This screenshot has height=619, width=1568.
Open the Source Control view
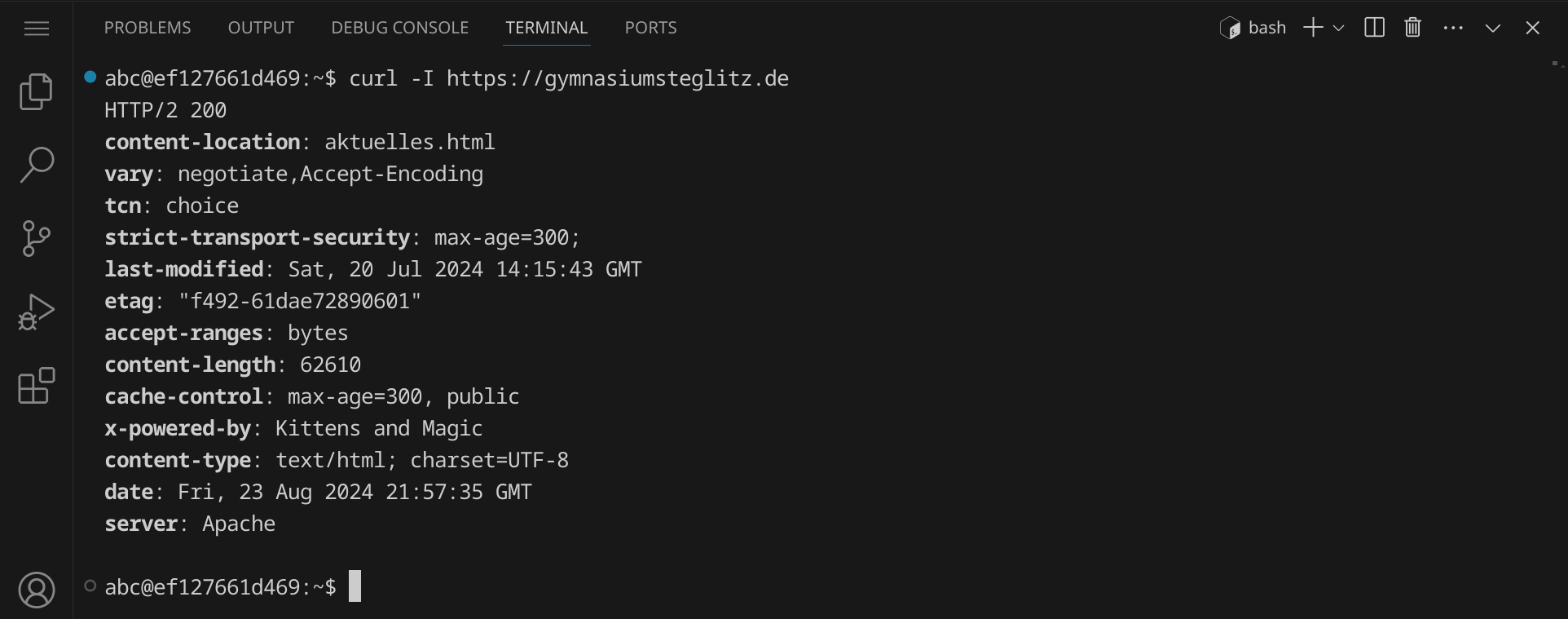(37, 238)
